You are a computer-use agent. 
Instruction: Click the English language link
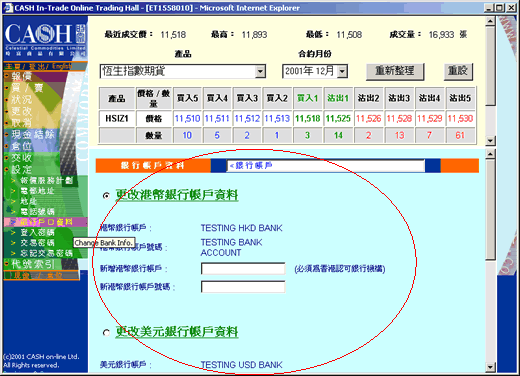[x=62, y=66]
